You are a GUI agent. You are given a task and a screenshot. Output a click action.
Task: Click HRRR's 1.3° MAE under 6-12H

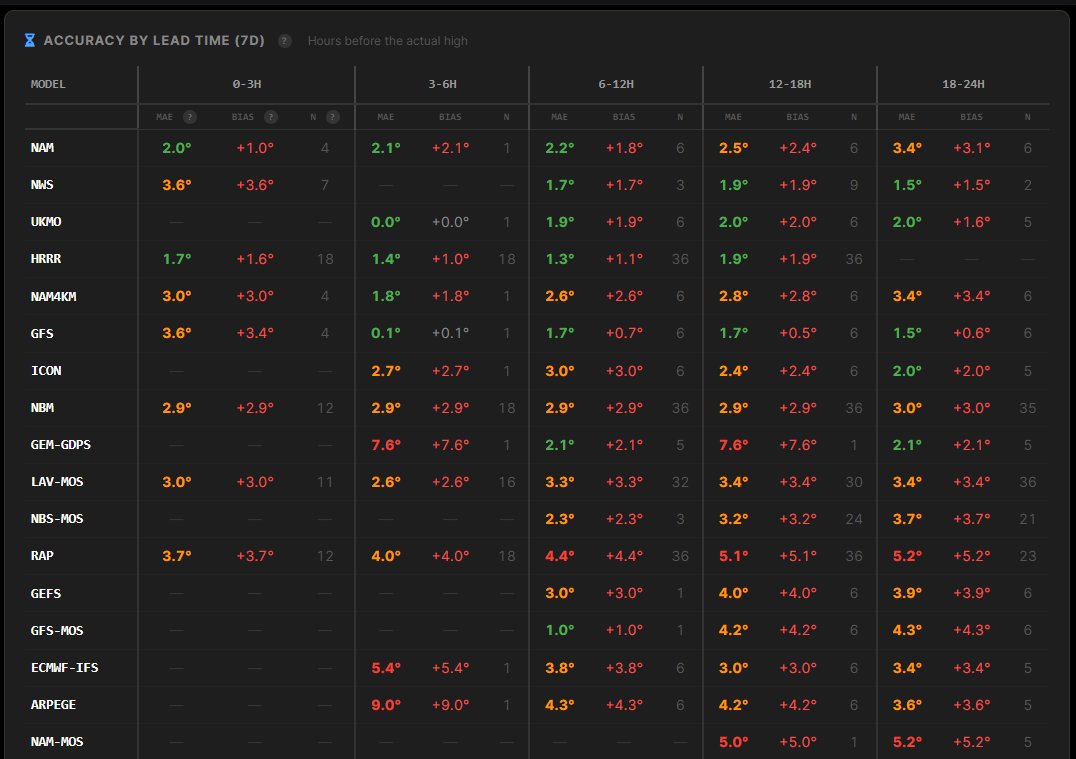[x=560, y=259]
